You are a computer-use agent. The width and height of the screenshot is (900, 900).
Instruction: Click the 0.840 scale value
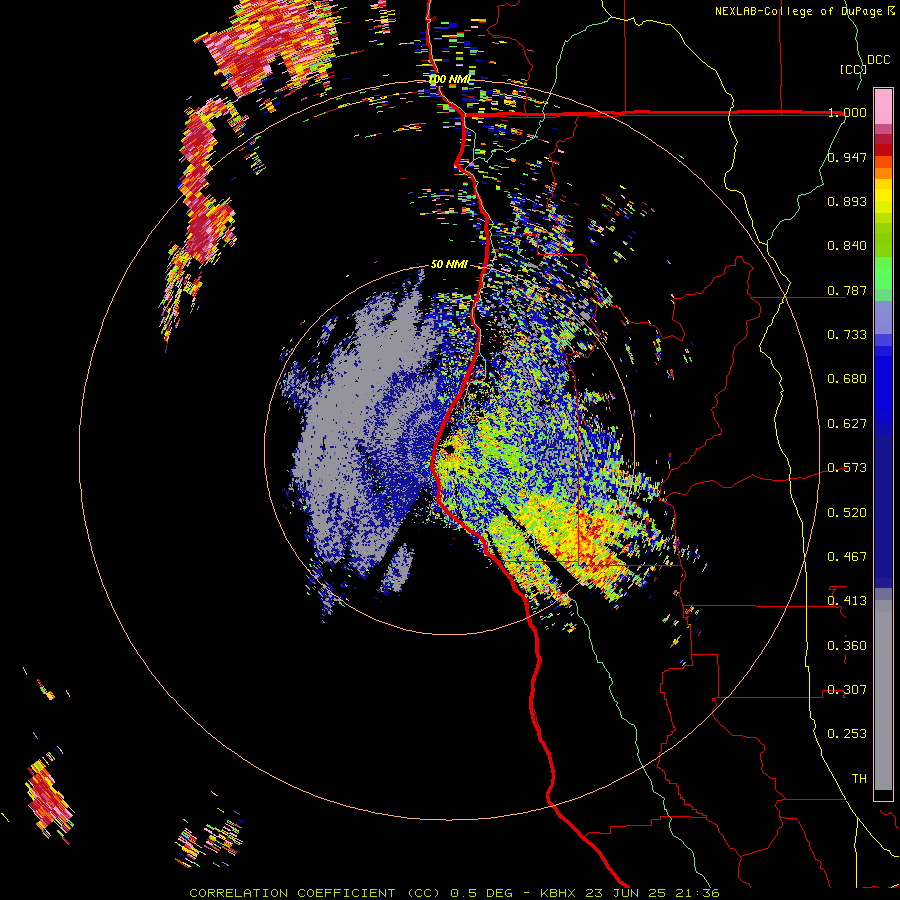[847, 246]
